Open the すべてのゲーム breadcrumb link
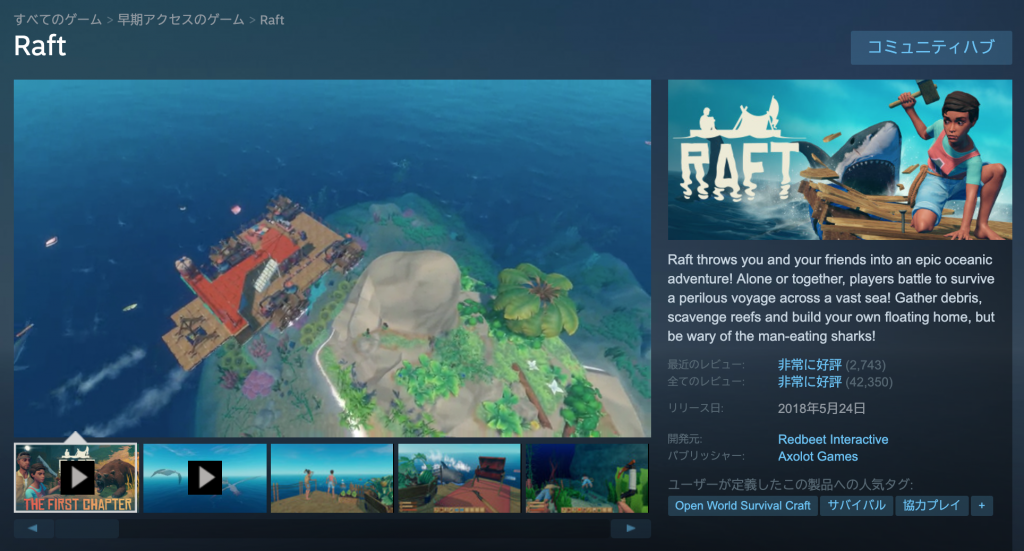This screenshot has width=1024, height=551. click(57, 20)
